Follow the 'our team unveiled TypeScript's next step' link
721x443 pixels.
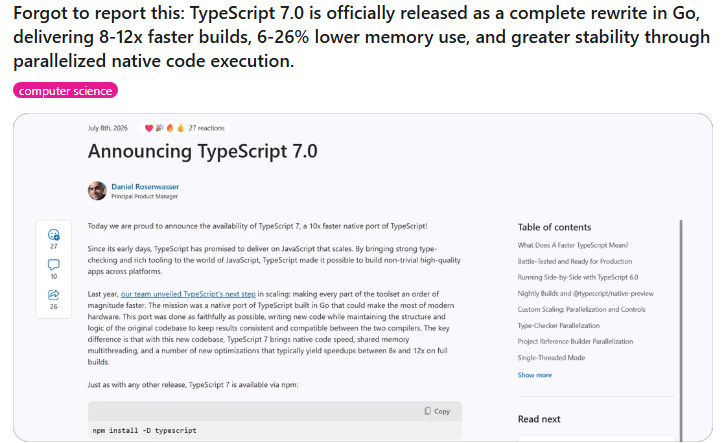point(188,293)
